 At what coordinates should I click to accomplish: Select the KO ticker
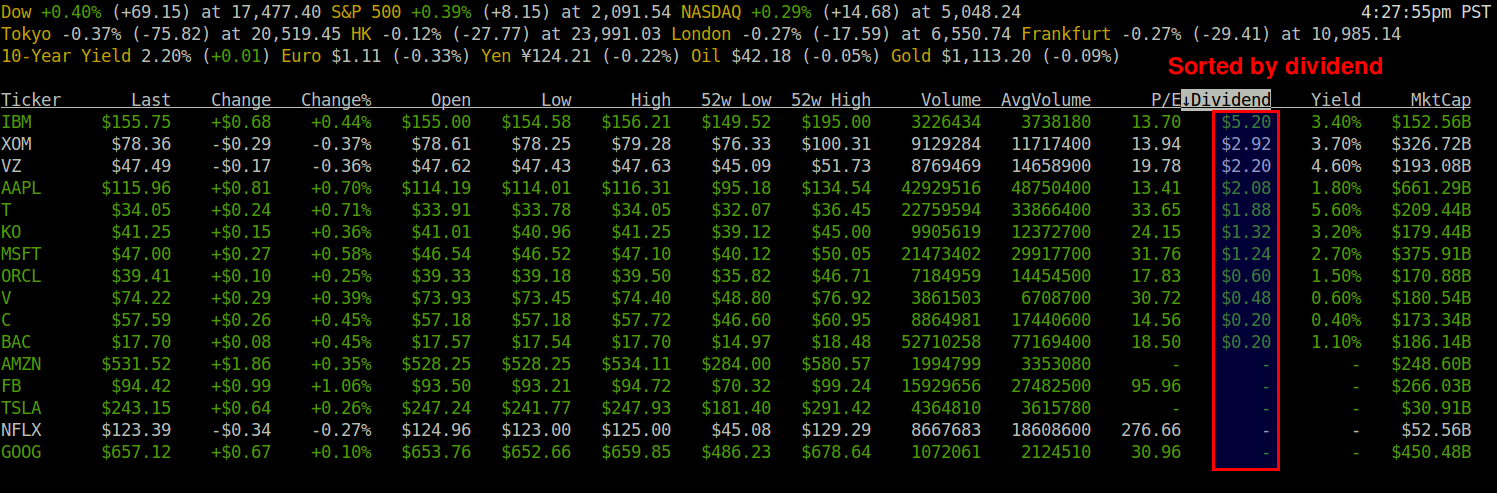(11, 232)
